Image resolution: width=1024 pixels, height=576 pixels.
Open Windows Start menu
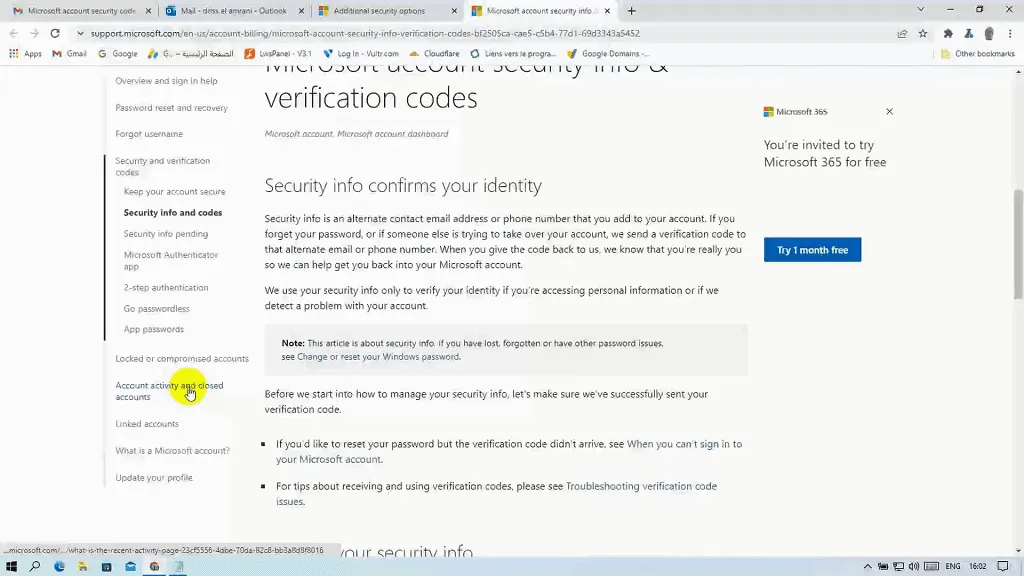[11, 566]
